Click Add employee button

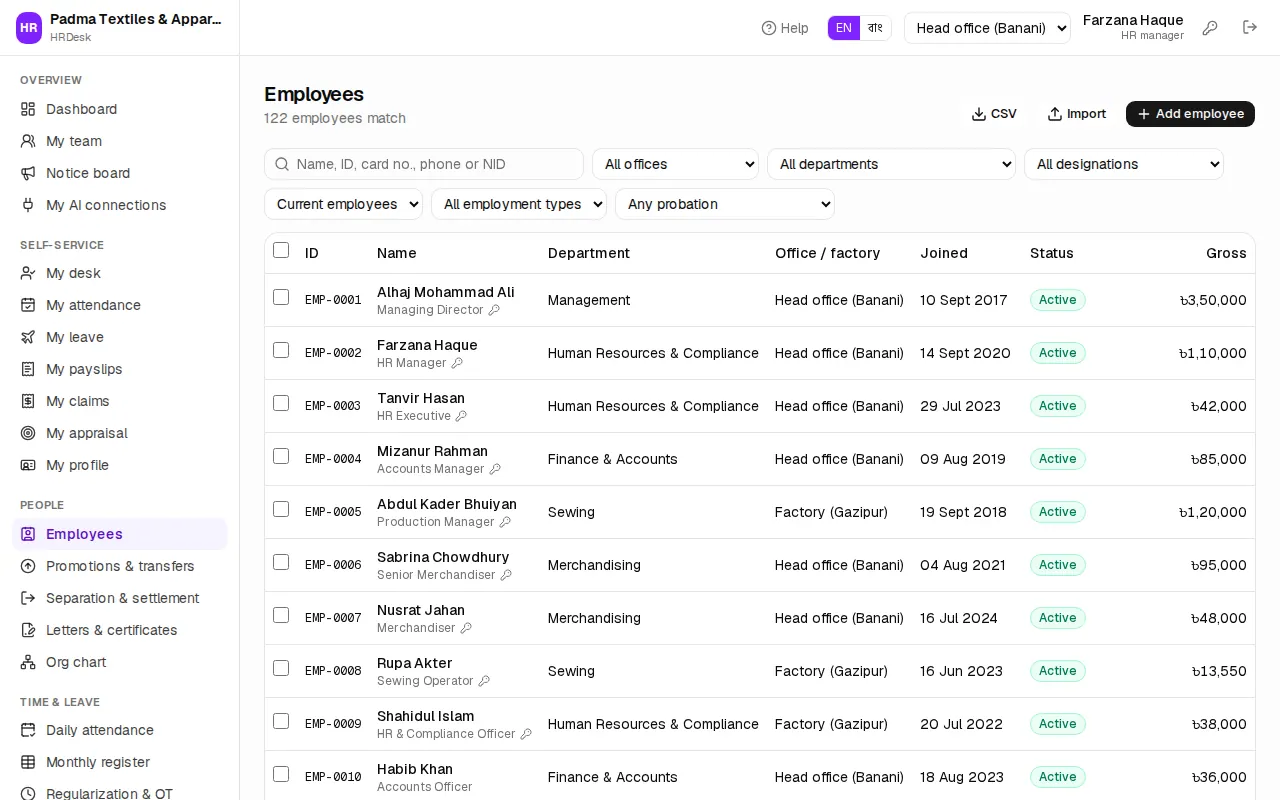pyautogui.click(x=1190, y=114)
